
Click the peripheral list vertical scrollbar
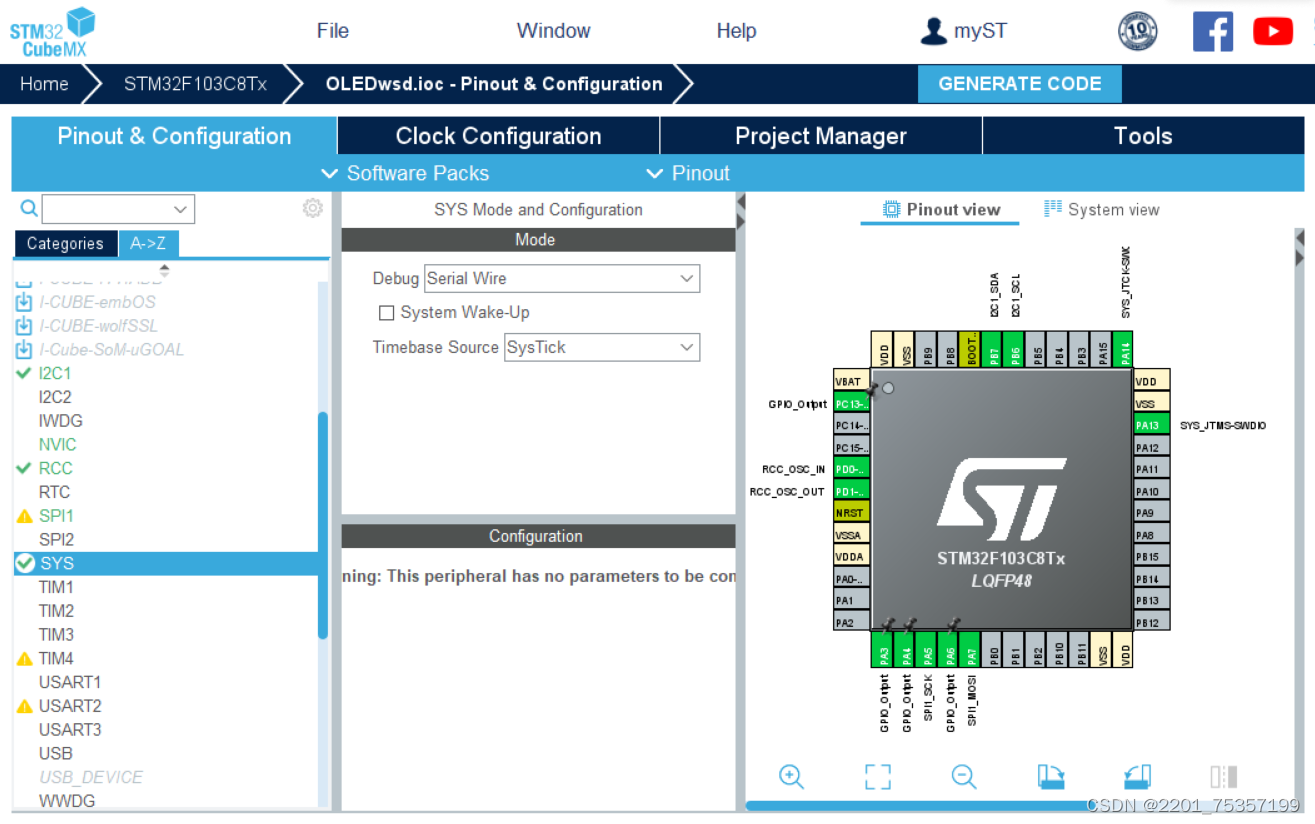point(323,525)
